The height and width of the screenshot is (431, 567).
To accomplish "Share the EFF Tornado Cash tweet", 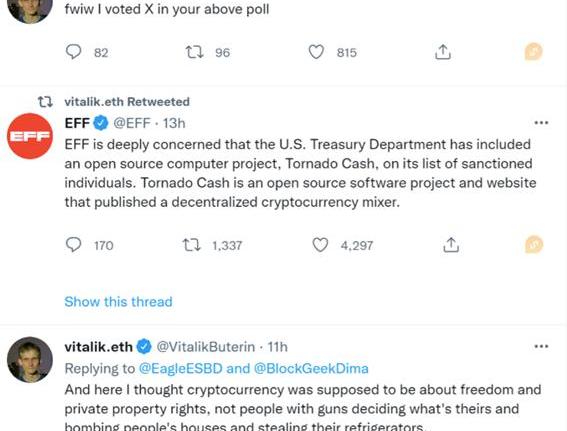I will (x=451, y=245).
